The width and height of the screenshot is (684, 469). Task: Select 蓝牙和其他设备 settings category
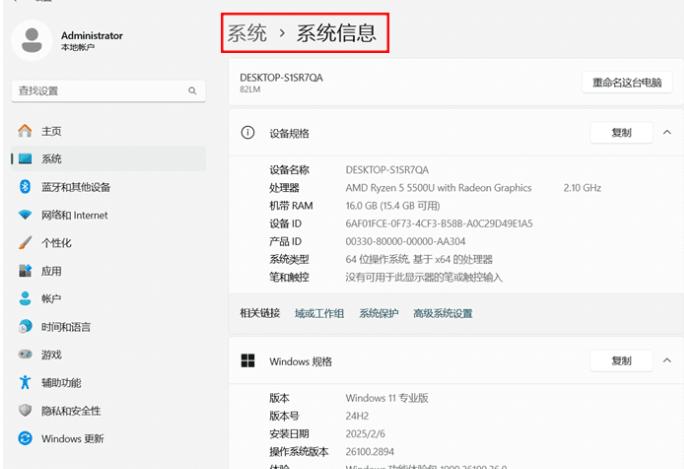(108, 187)
